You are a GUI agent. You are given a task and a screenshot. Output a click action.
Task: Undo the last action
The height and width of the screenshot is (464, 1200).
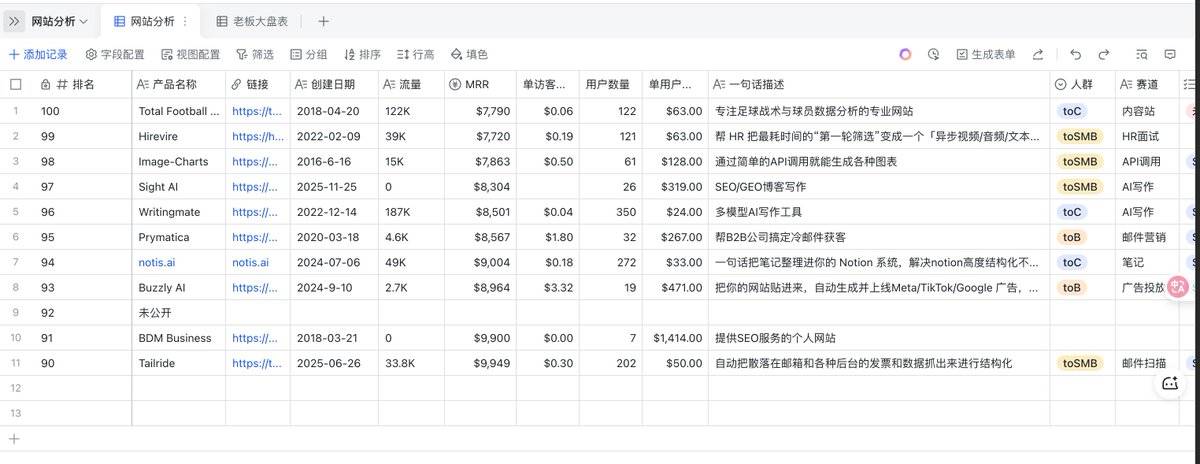tap(1075, 54)
